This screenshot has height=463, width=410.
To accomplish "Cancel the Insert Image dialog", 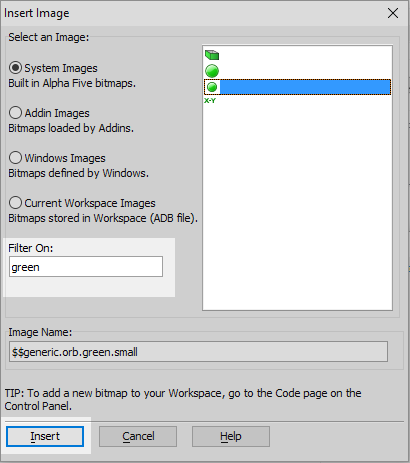I will (138, 436).
